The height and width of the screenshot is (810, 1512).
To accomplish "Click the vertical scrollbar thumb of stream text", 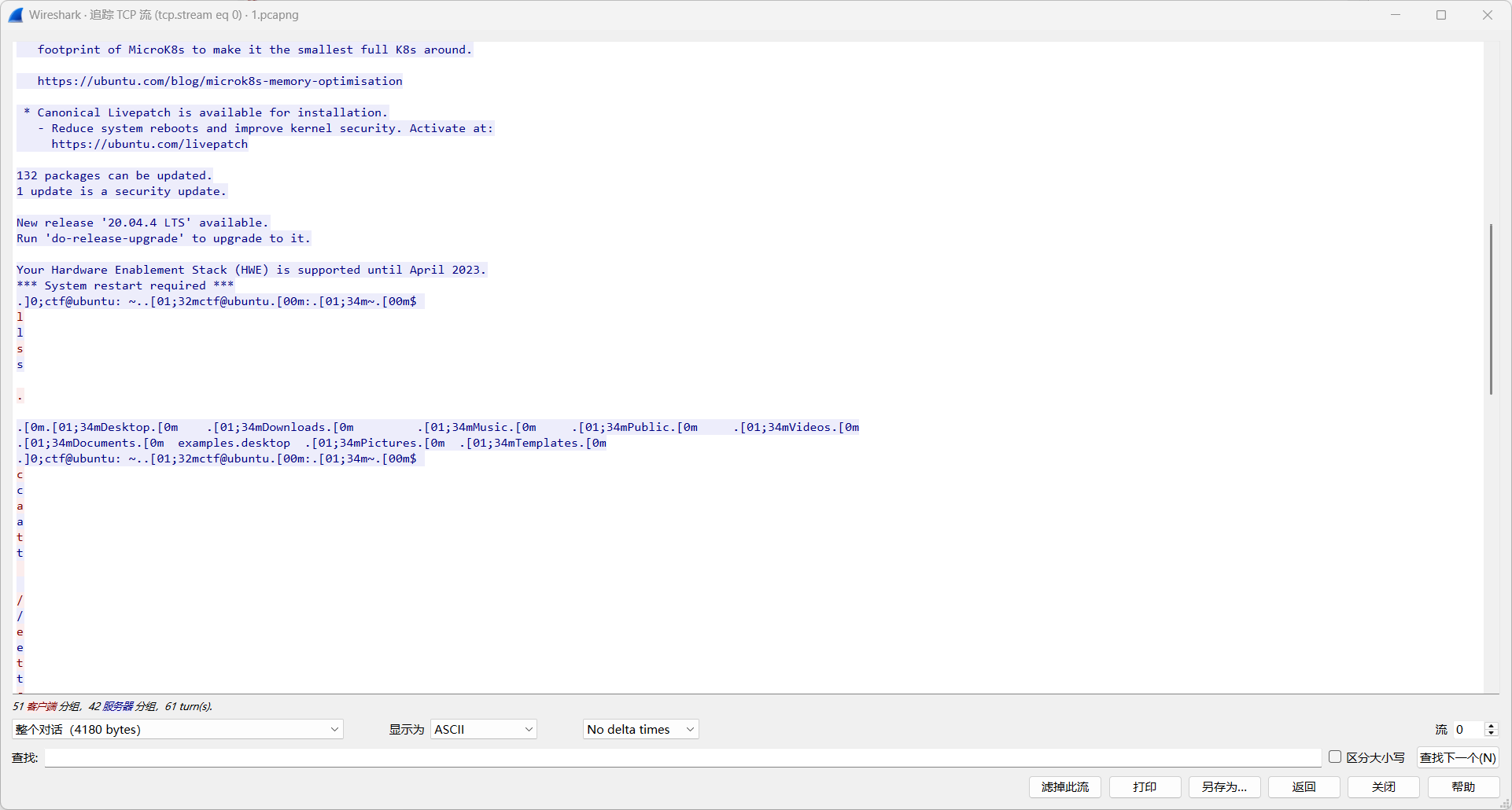I will click(1491, 309).
